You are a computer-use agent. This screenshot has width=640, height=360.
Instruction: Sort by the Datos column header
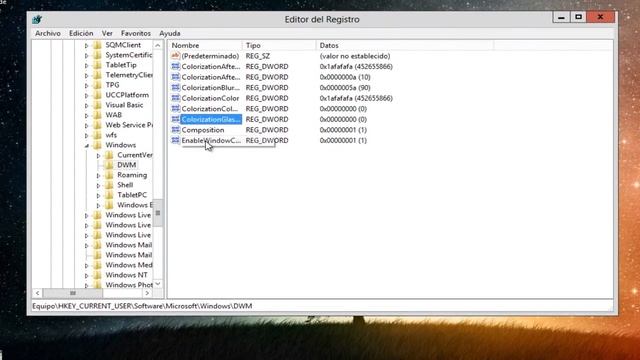point(405,45)
